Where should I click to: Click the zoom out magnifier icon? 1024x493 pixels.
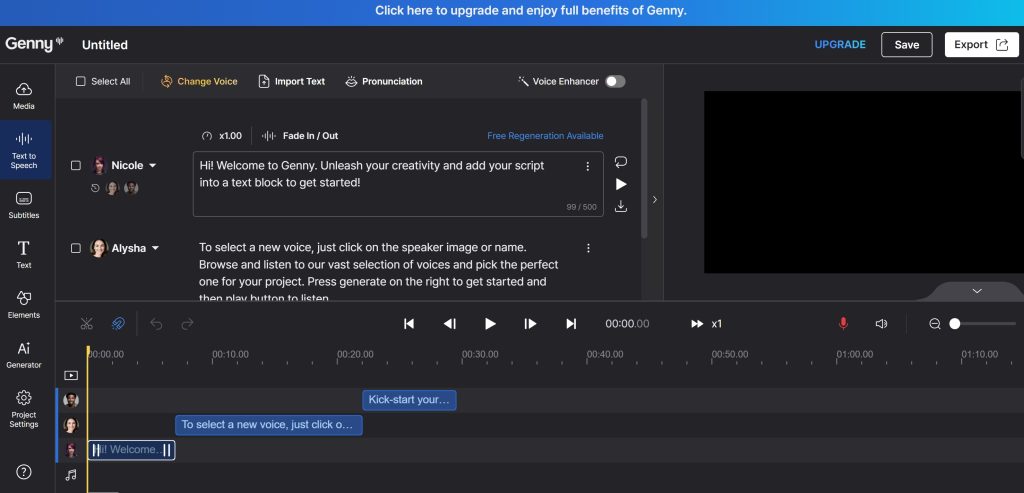(x=935, y=323)
